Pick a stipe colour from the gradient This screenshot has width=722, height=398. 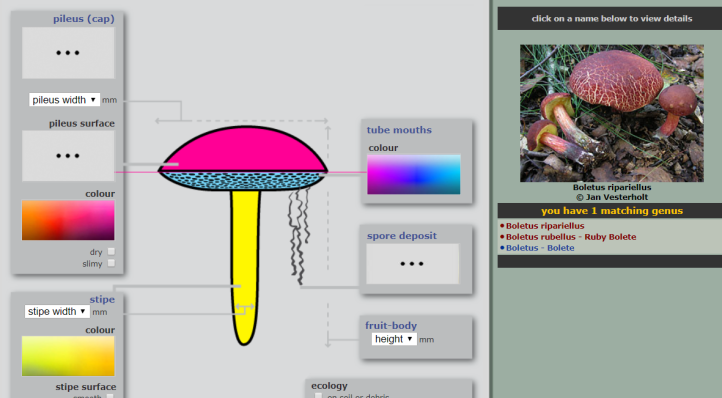coord(68,356)
